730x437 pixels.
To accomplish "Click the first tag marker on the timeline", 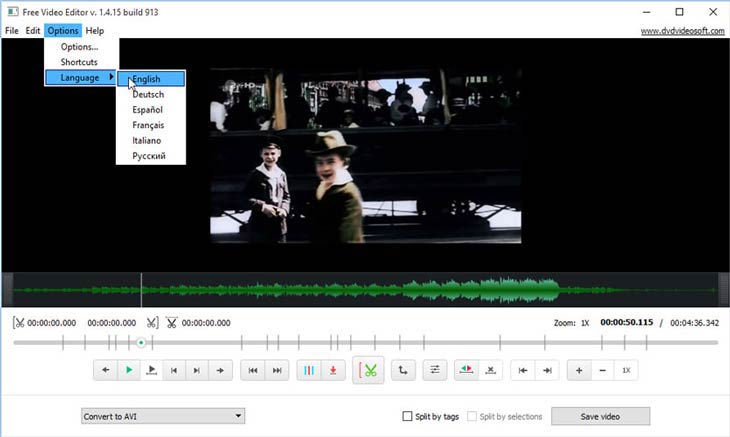I will (x=63, y=343).
